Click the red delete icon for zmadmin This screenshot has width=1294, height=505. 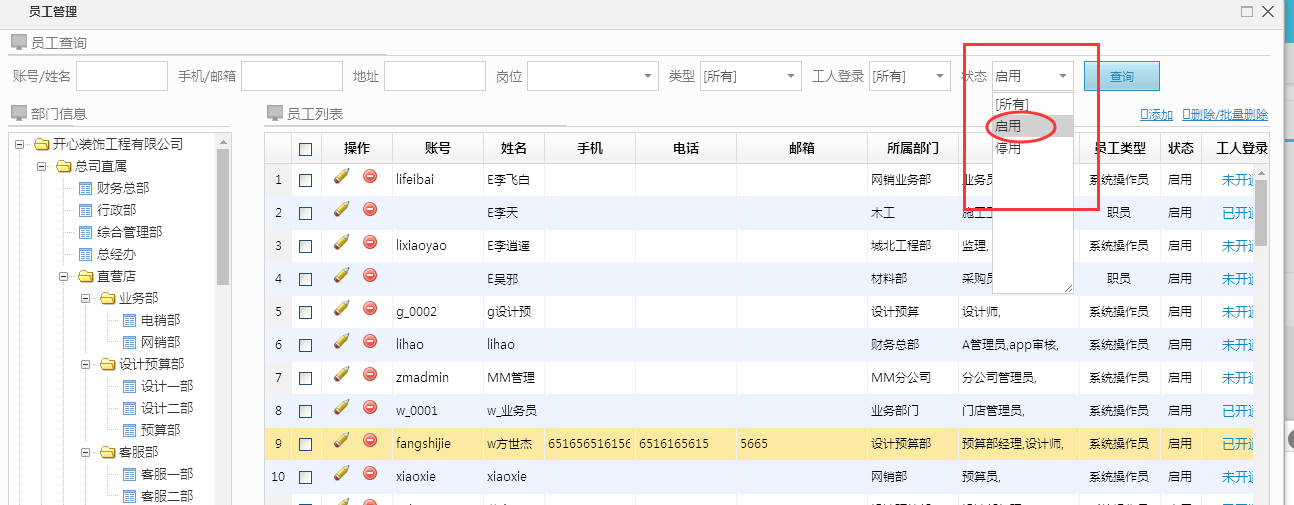(370, 375)
